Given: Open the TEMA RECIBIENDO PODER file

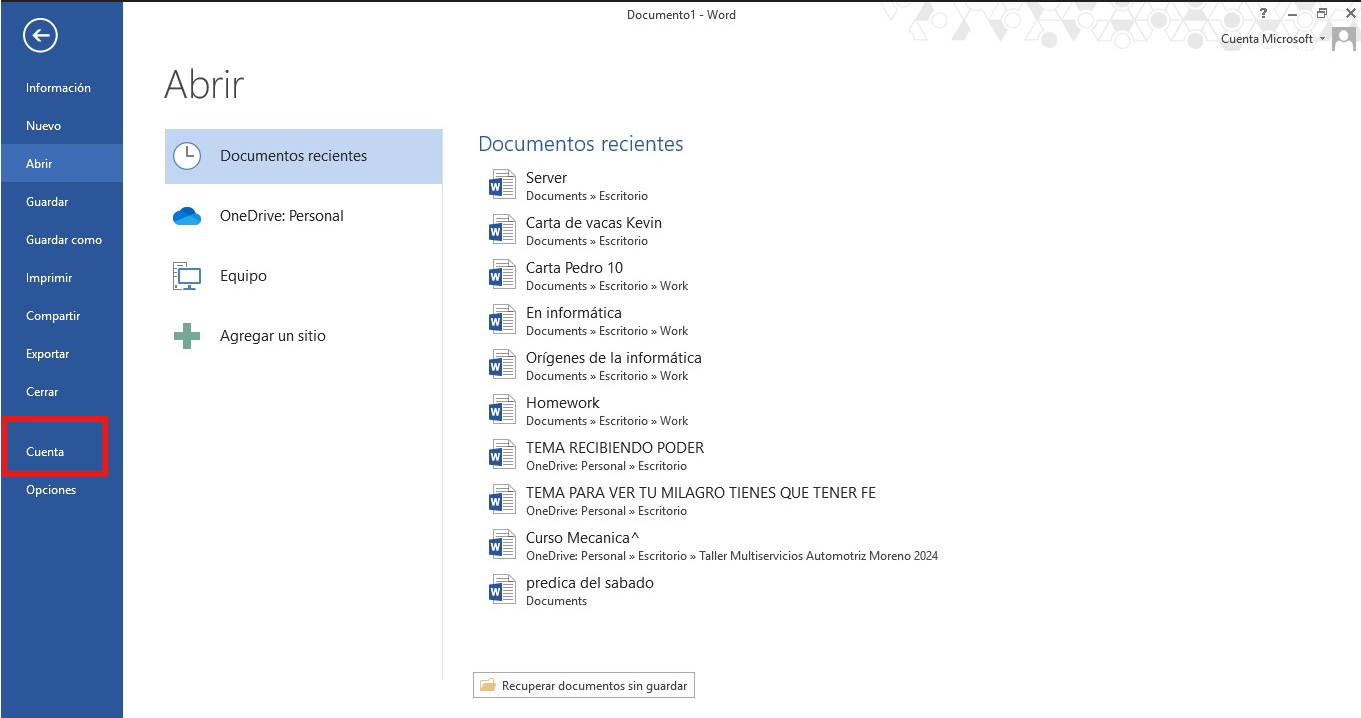Looking at the screenshot, I should point(614,448).
